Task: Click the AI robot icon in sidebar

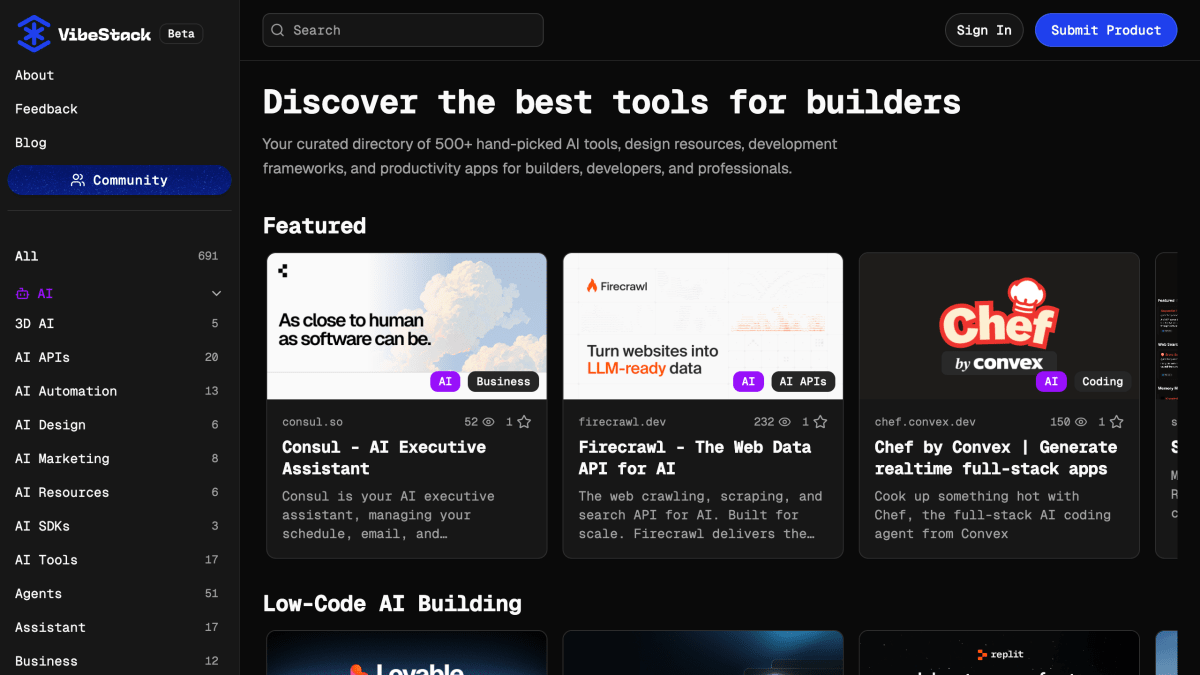Action: (x=22, y=294)
